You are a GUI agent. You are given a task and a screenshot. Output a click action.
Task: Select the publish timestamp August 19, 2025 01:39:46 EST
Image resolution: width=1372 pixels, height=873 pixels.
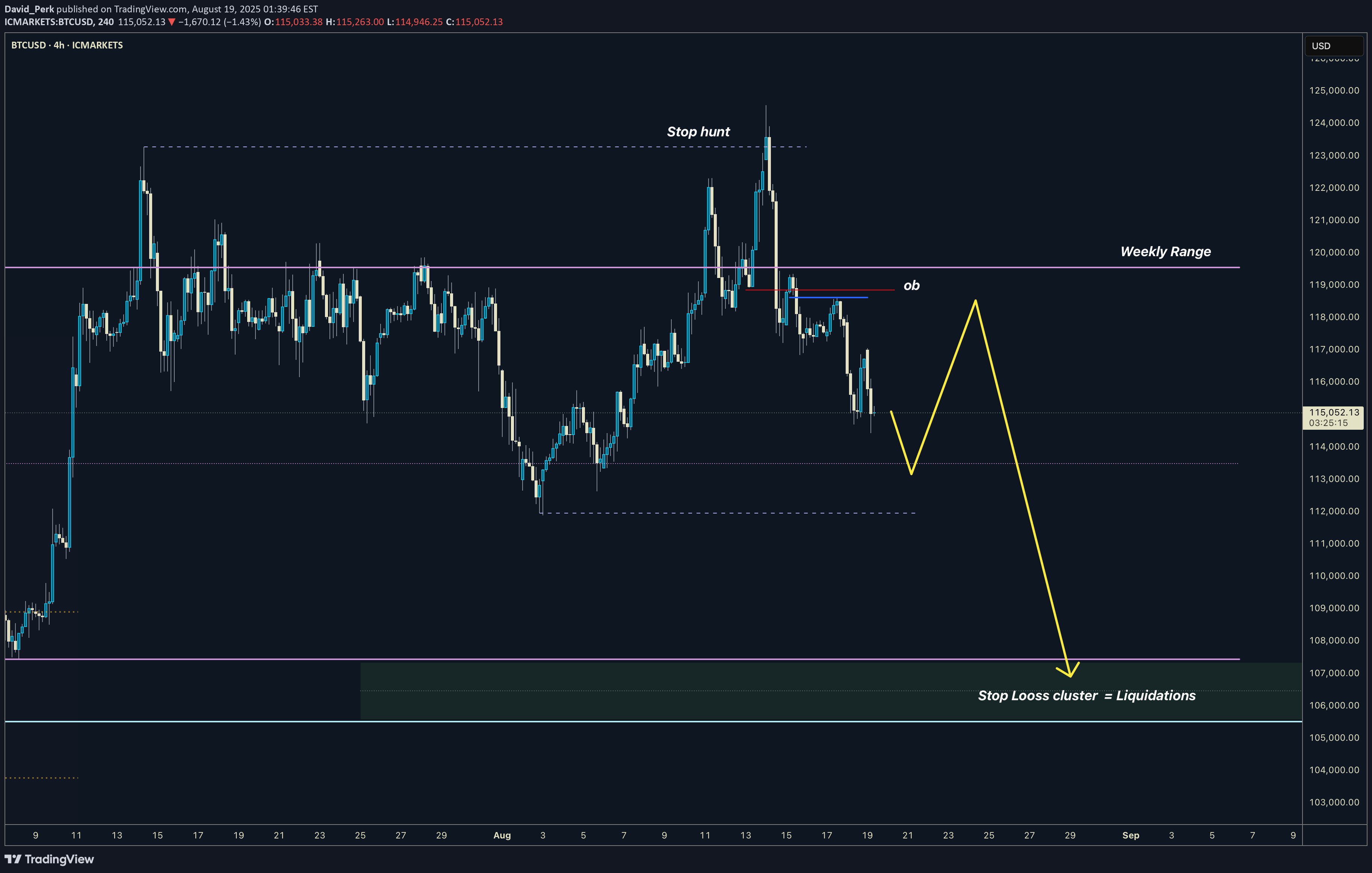255,9
